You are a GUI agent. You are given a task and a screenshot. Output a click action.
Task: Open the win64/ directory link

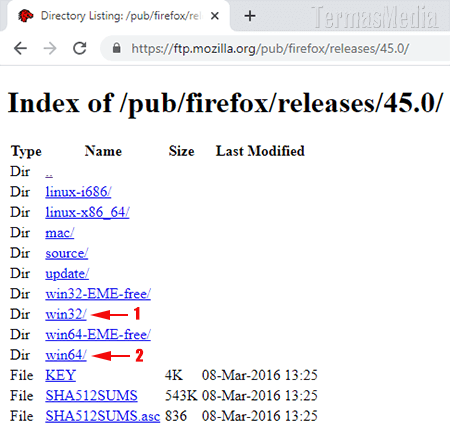coord(66,355)
